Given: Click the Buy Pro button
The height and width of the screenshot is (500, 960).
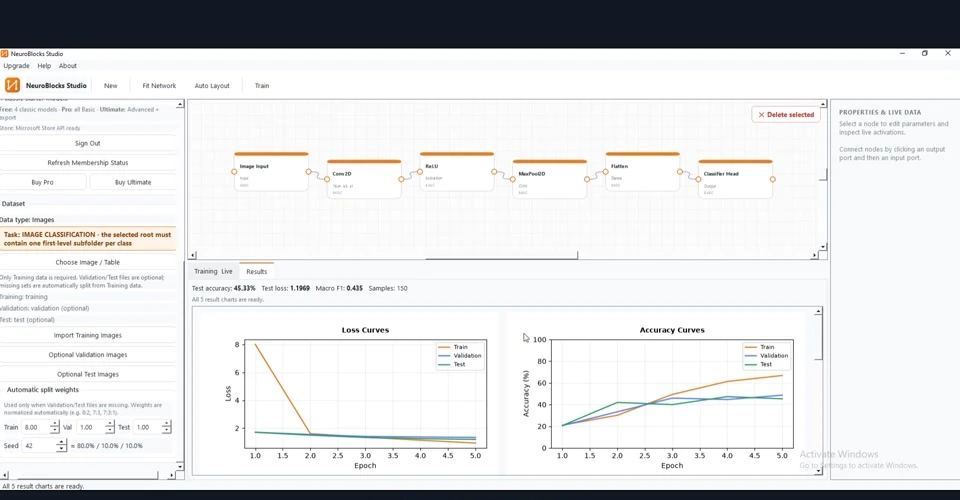Looking at the screenshot, I should coord(43,182).
